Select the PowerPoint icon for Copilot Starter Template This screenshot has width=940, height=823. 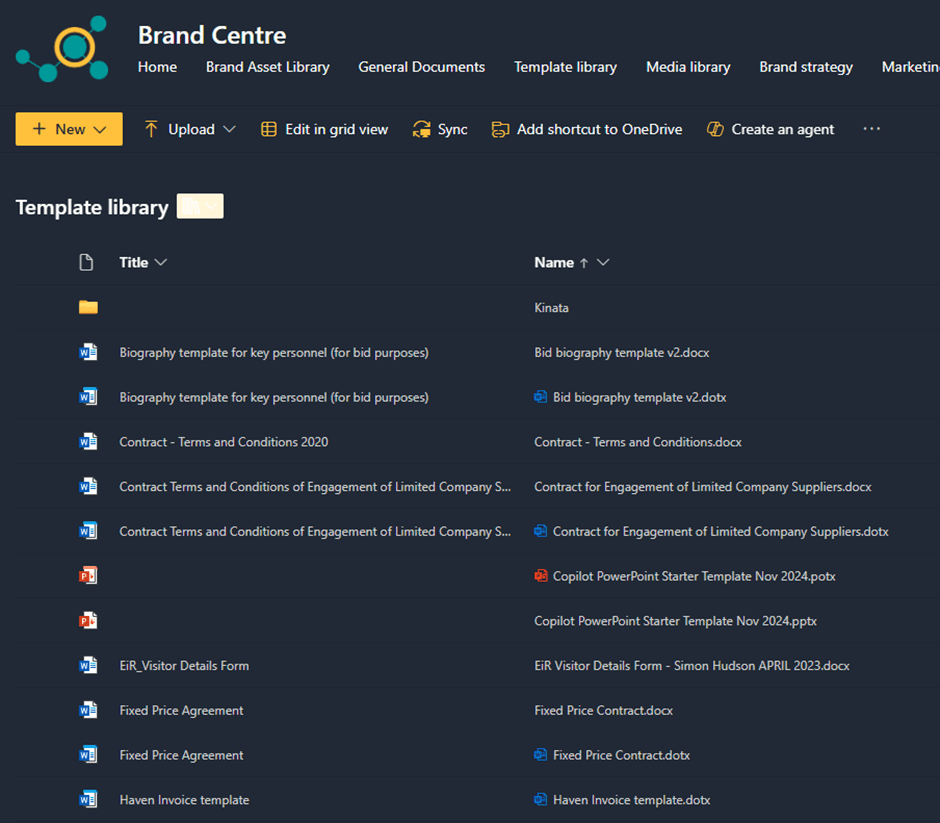click(x=88, y=575)
